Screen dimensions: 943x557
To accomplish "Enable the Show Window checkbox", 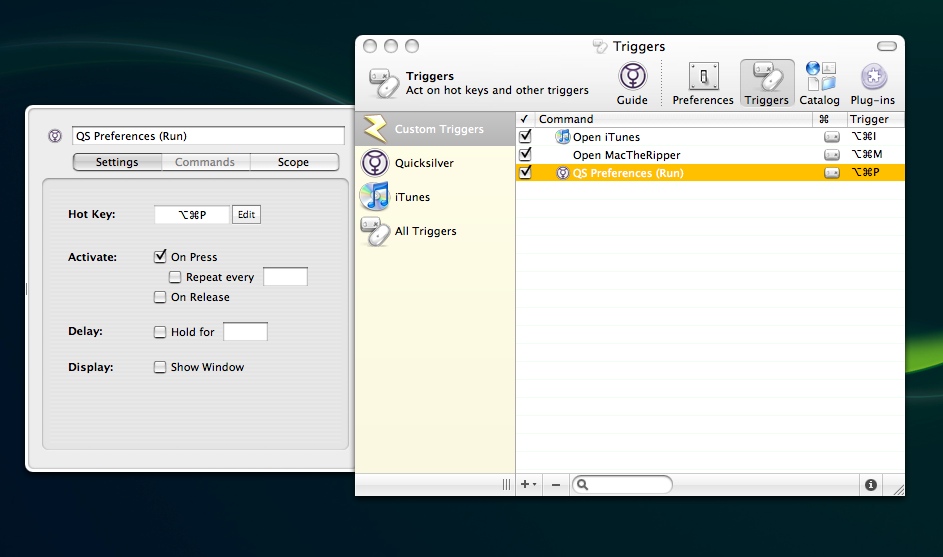I will click(x=160, y=367).
